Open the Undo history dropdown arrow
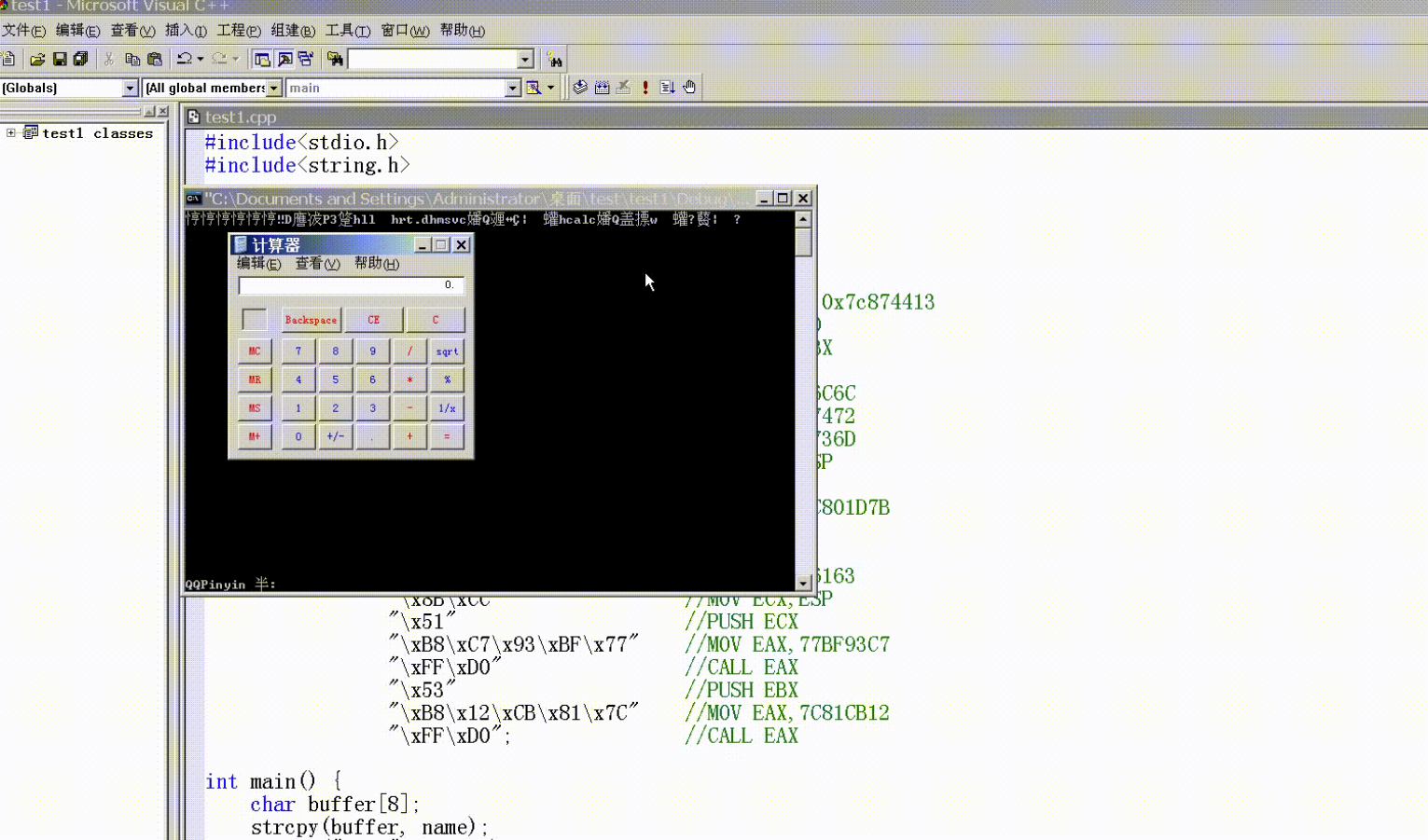Viewport: 1428px width, 840px height. tap(201, 60)
